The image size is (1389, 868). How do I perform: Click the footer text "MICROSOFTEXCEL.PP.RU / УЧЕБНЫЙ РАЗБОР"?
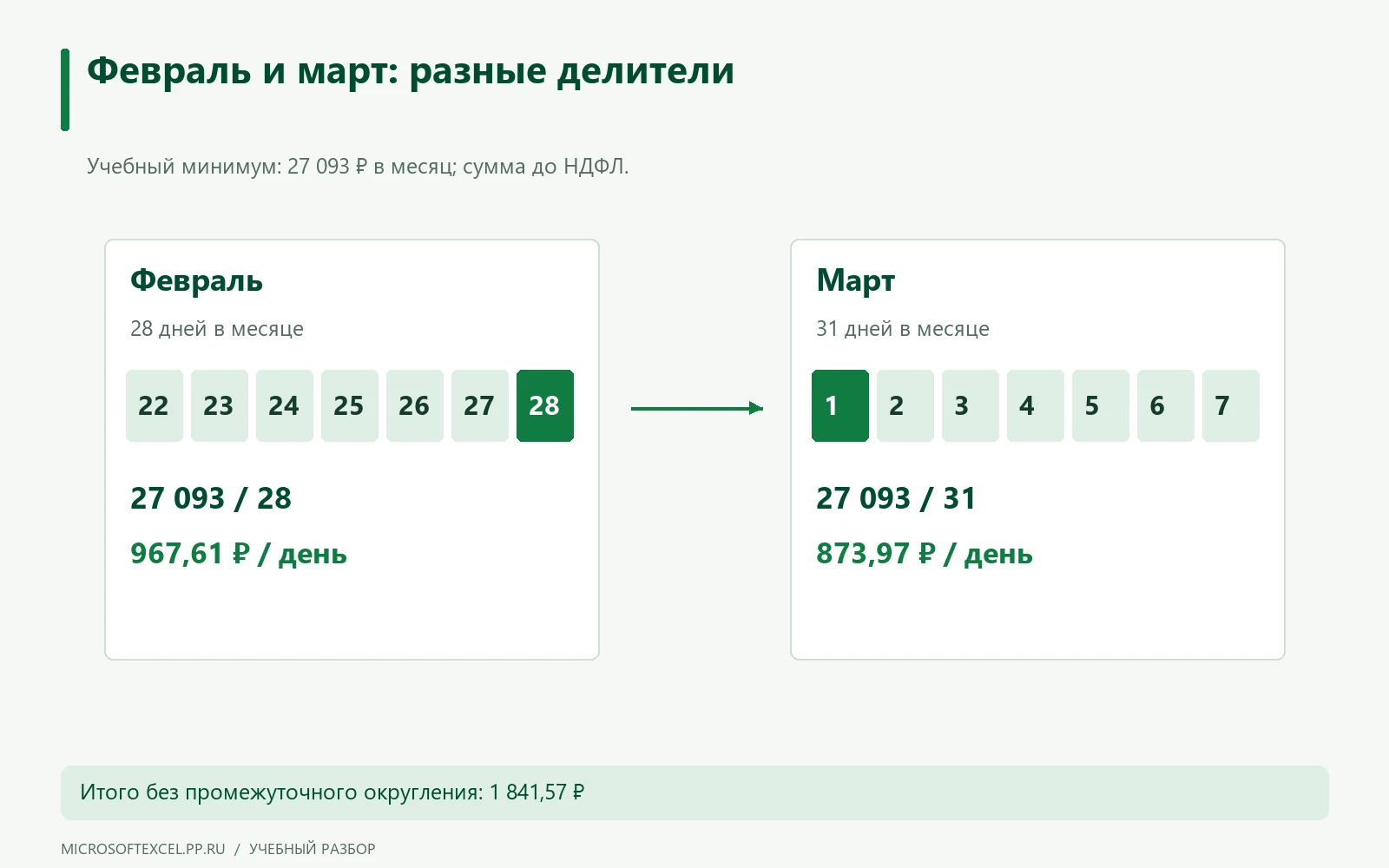[218, 849]
